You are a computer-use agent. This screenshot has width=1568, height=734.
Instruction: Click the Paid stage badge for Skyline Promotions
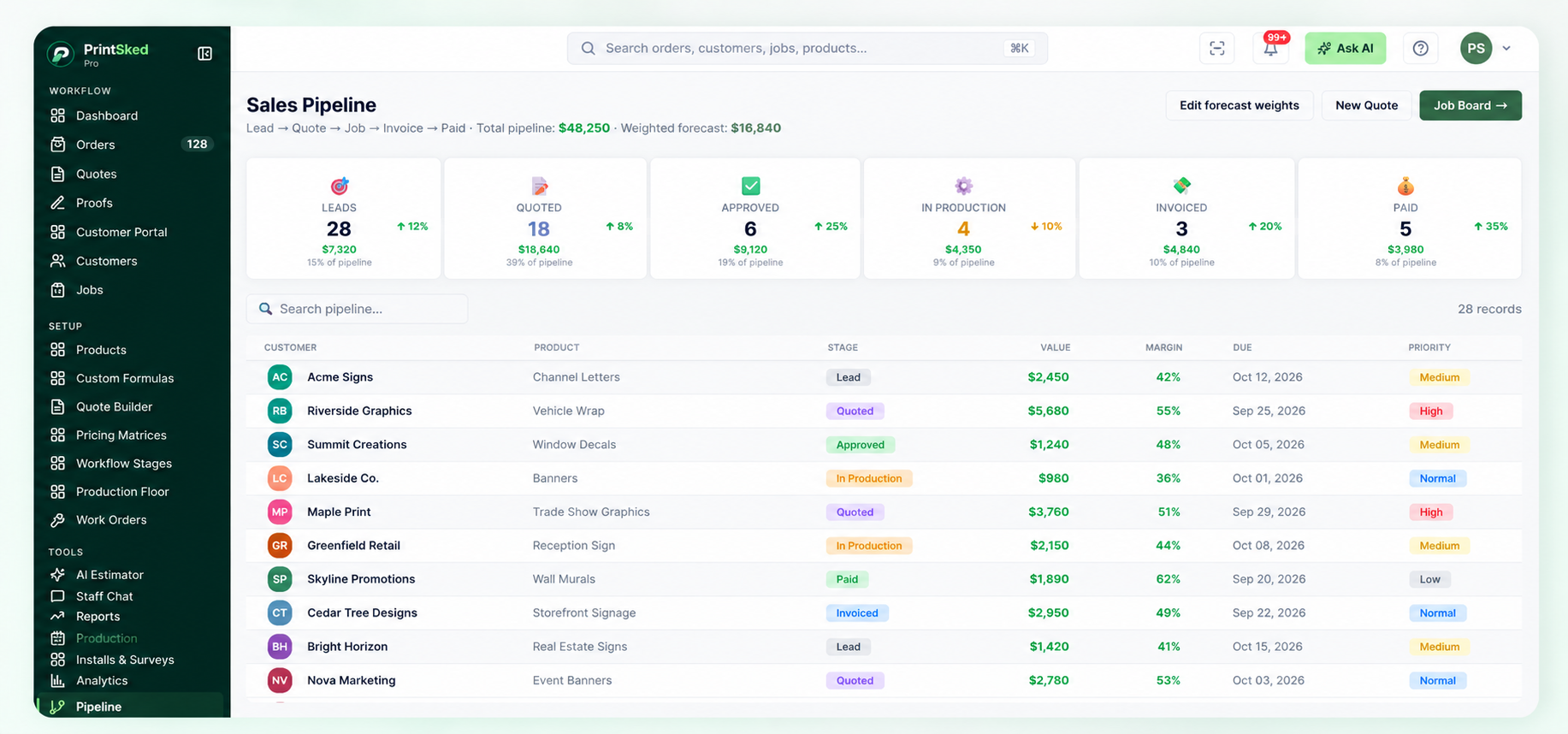click(847, 579)
